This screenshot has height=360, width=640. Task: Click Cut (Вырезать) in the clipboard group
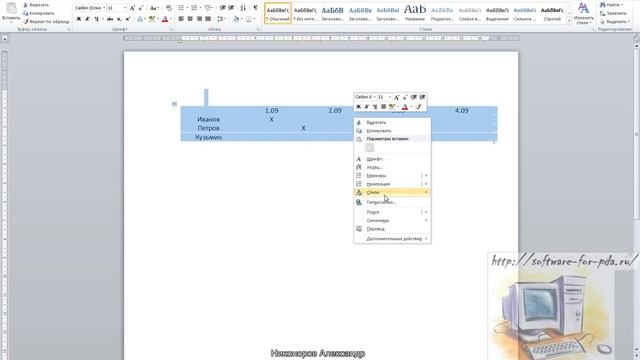[x=36, y=5]
